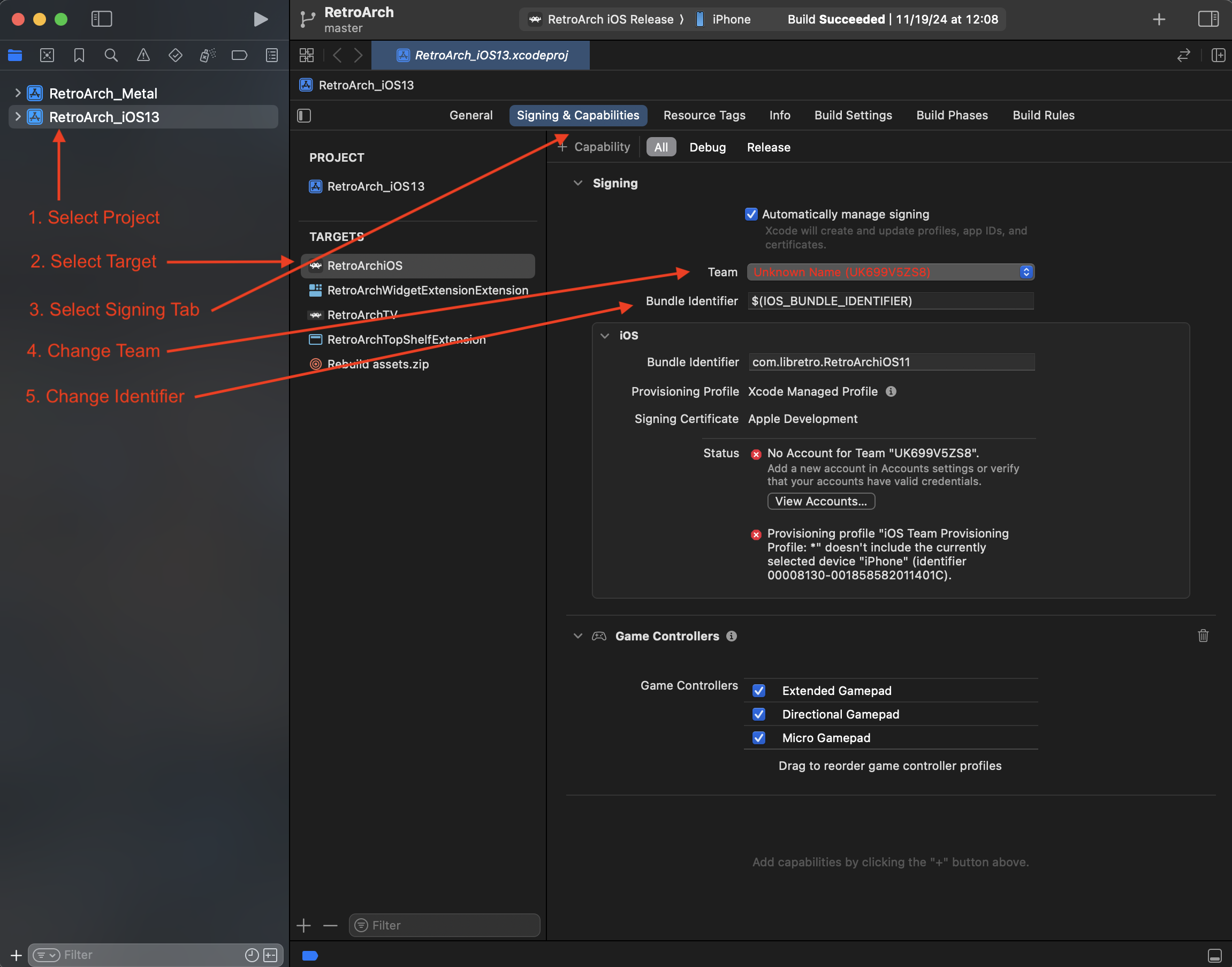Add a new target with the plus button
Viewport: 1232px width, 967px height.
[304, 926]
